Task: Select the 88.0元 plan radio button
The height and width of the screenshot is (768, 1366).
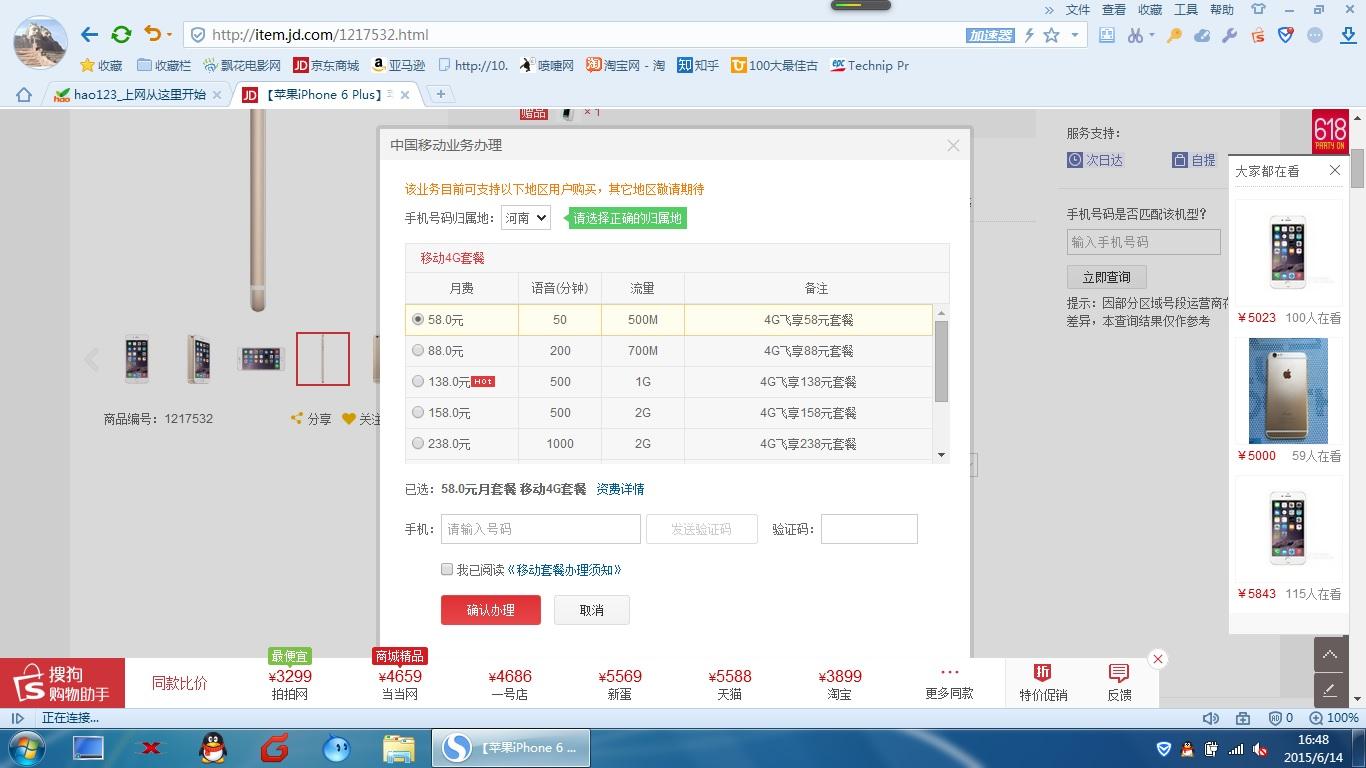Action: tap(418, 351)
